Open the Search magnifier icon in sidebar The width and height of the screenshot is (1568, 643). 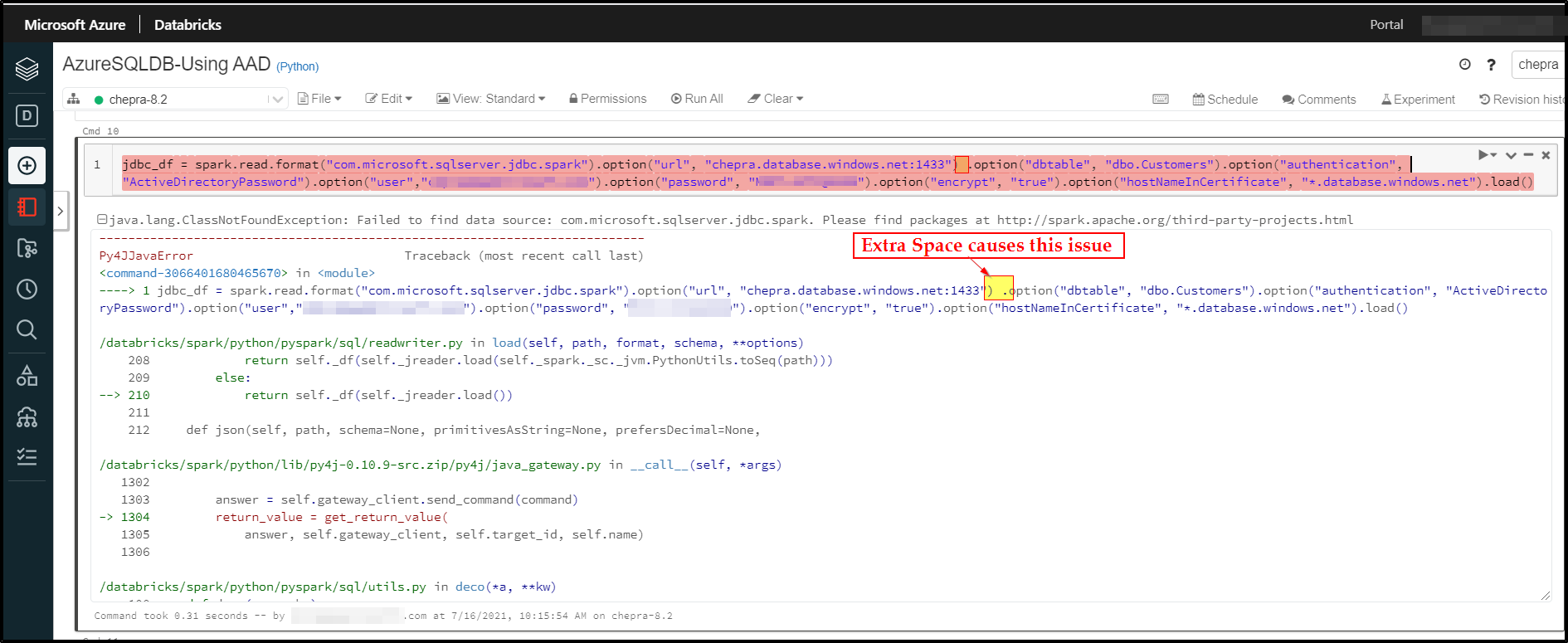pyautogui.click(x=27, y=329)
